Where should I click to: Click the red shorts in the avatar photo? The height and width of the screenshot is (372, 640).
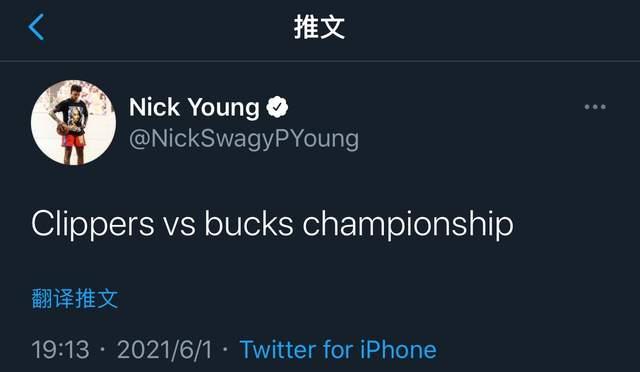(73, 140)
